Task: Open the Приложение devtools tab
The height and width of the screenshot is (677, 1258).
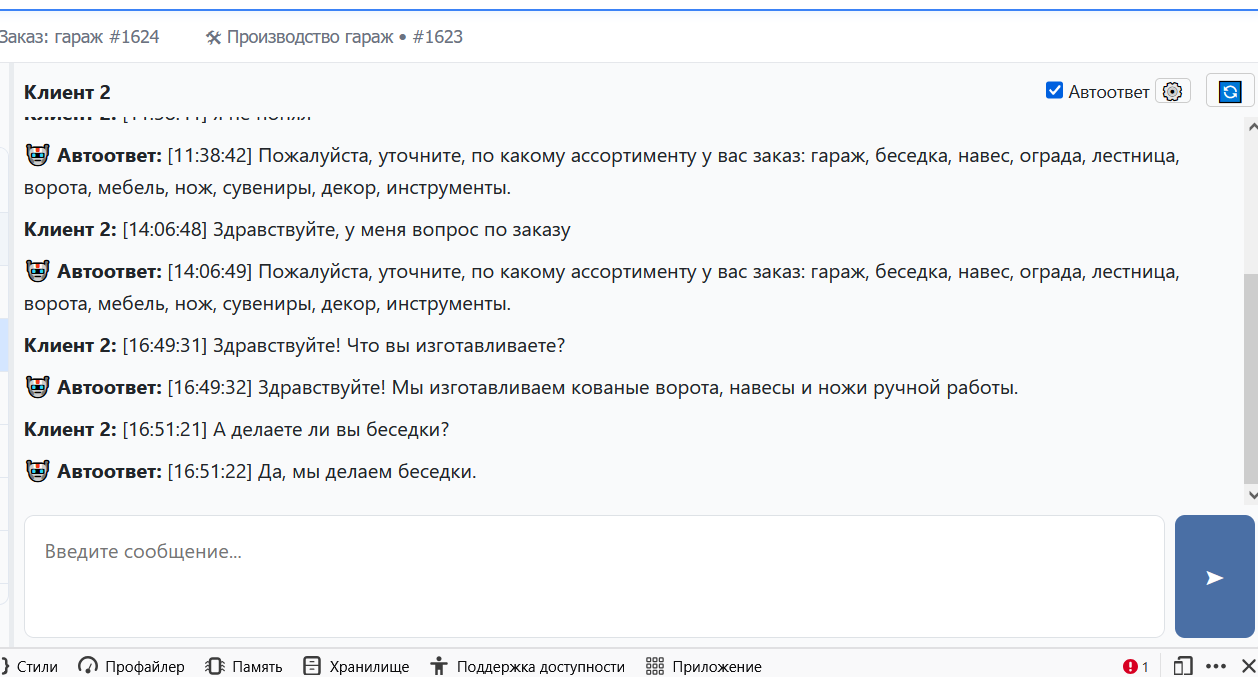Action: click(x=704, y=666)
